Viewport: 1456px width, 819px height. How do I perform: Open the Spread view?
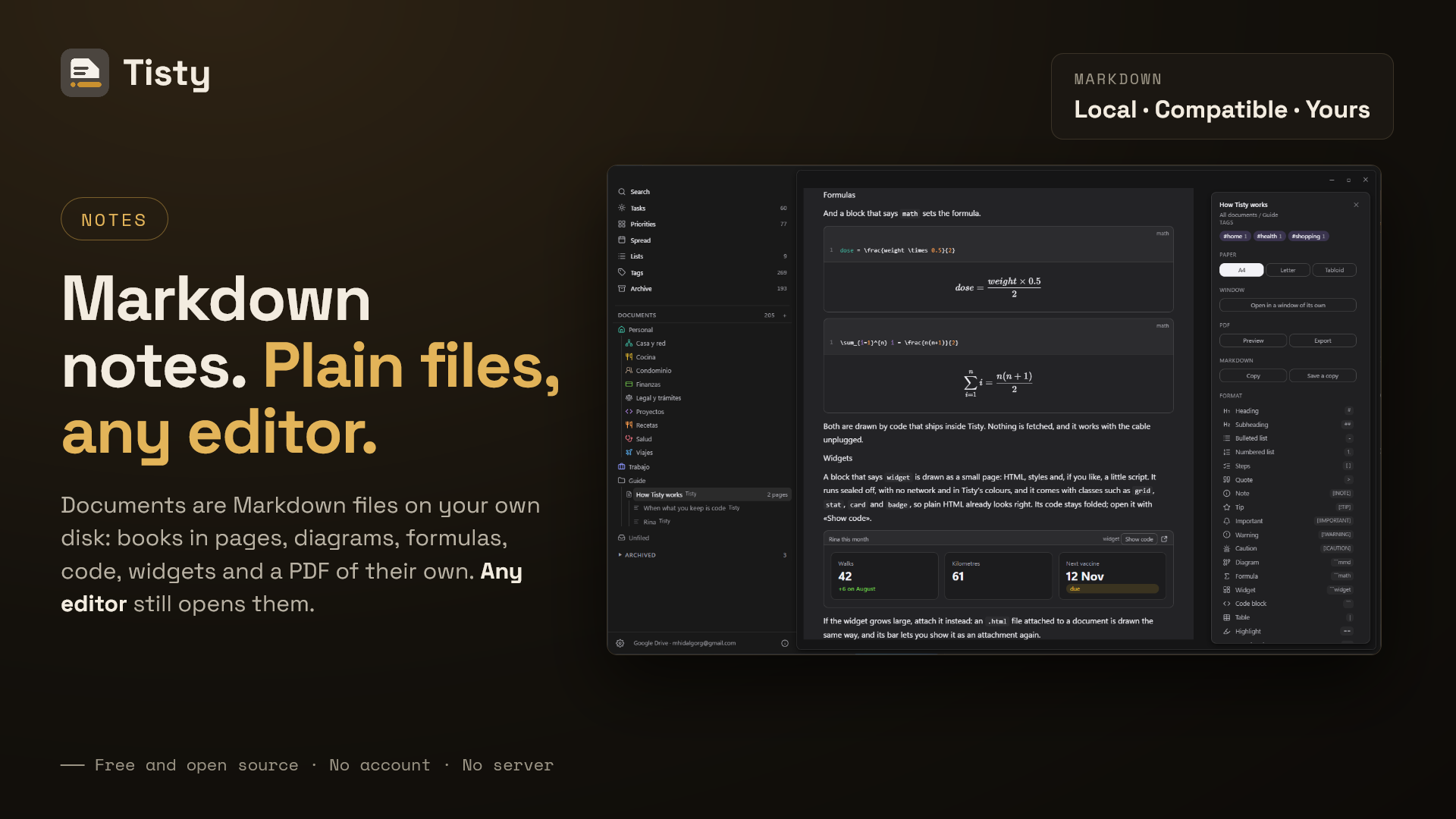[x=703, y=240]
